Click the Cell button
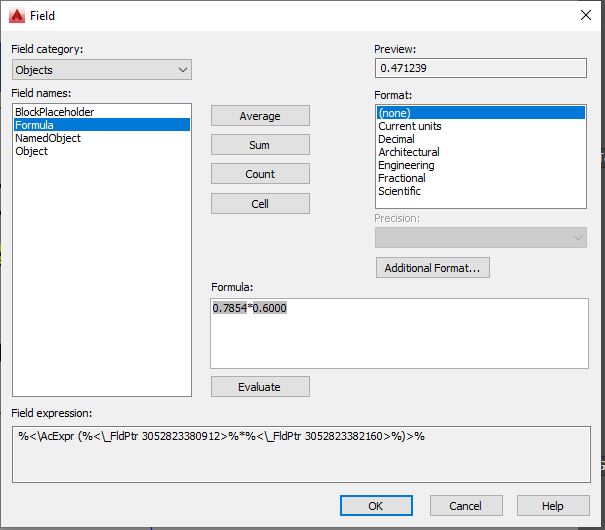This screenshot has height=530, width=605. (x=260, y=204)
